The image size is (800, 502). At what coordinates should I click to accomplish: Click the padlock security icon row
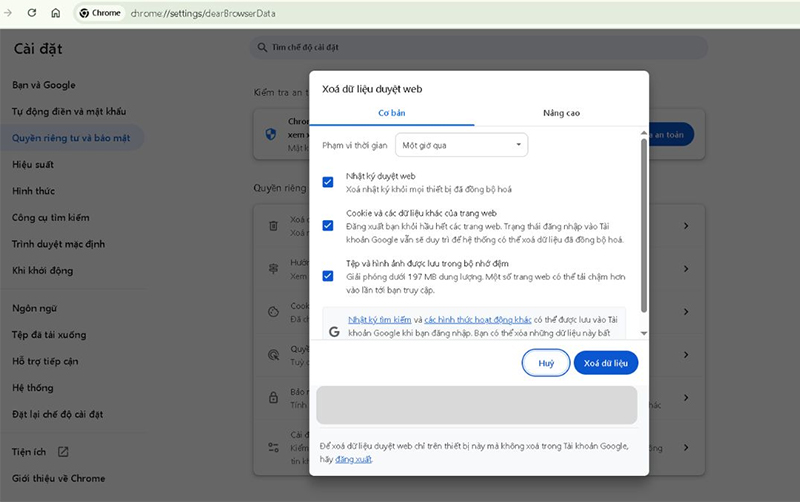point(273,397)
